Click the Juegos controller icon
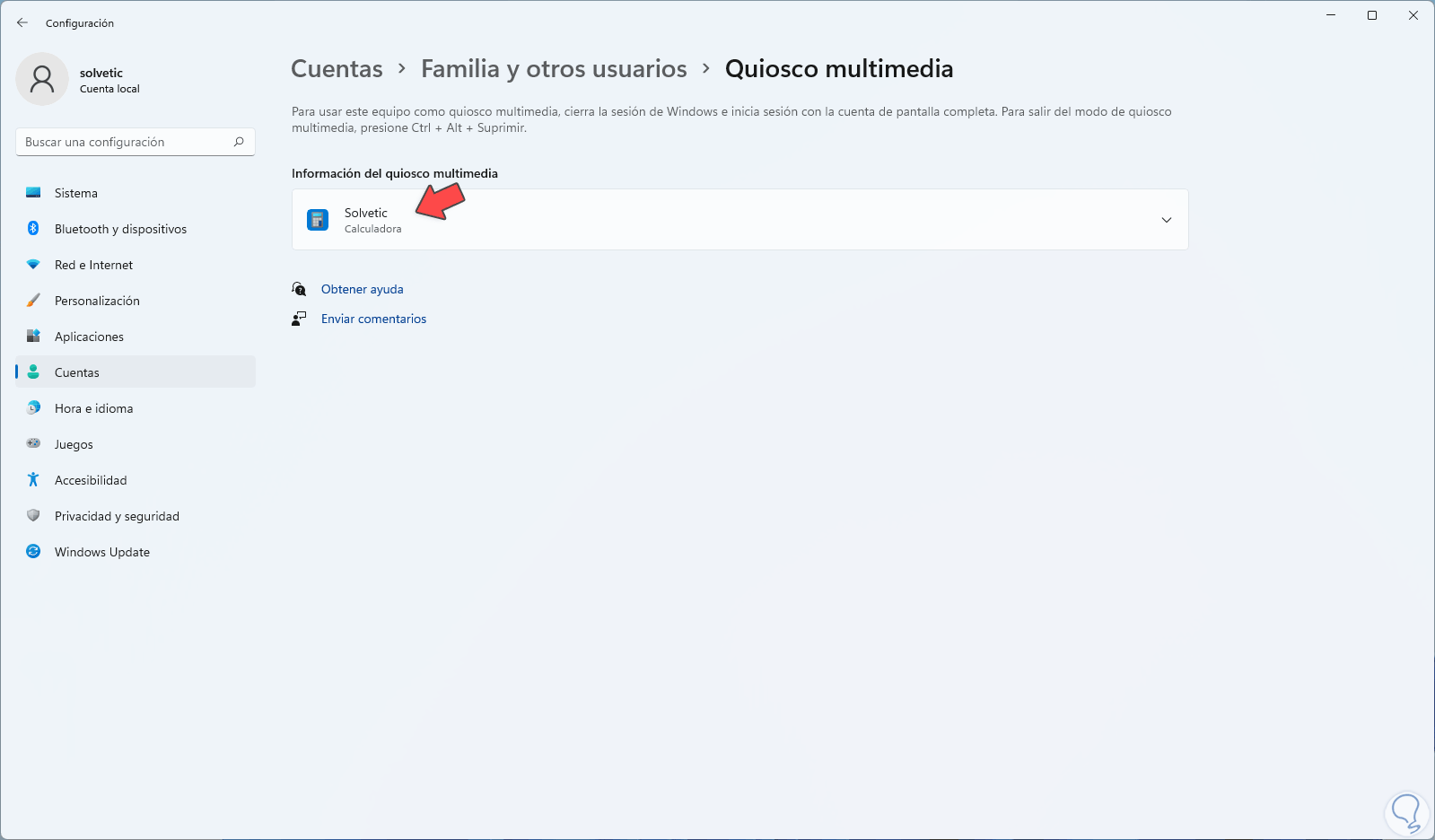 tap(33, 444)
